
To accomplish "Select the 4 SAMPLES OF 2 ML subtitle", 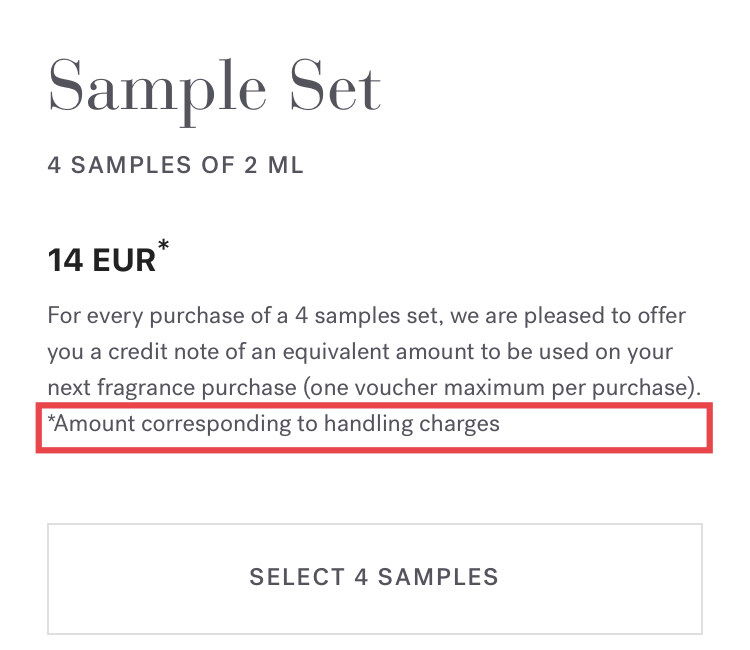I will 176,165.
